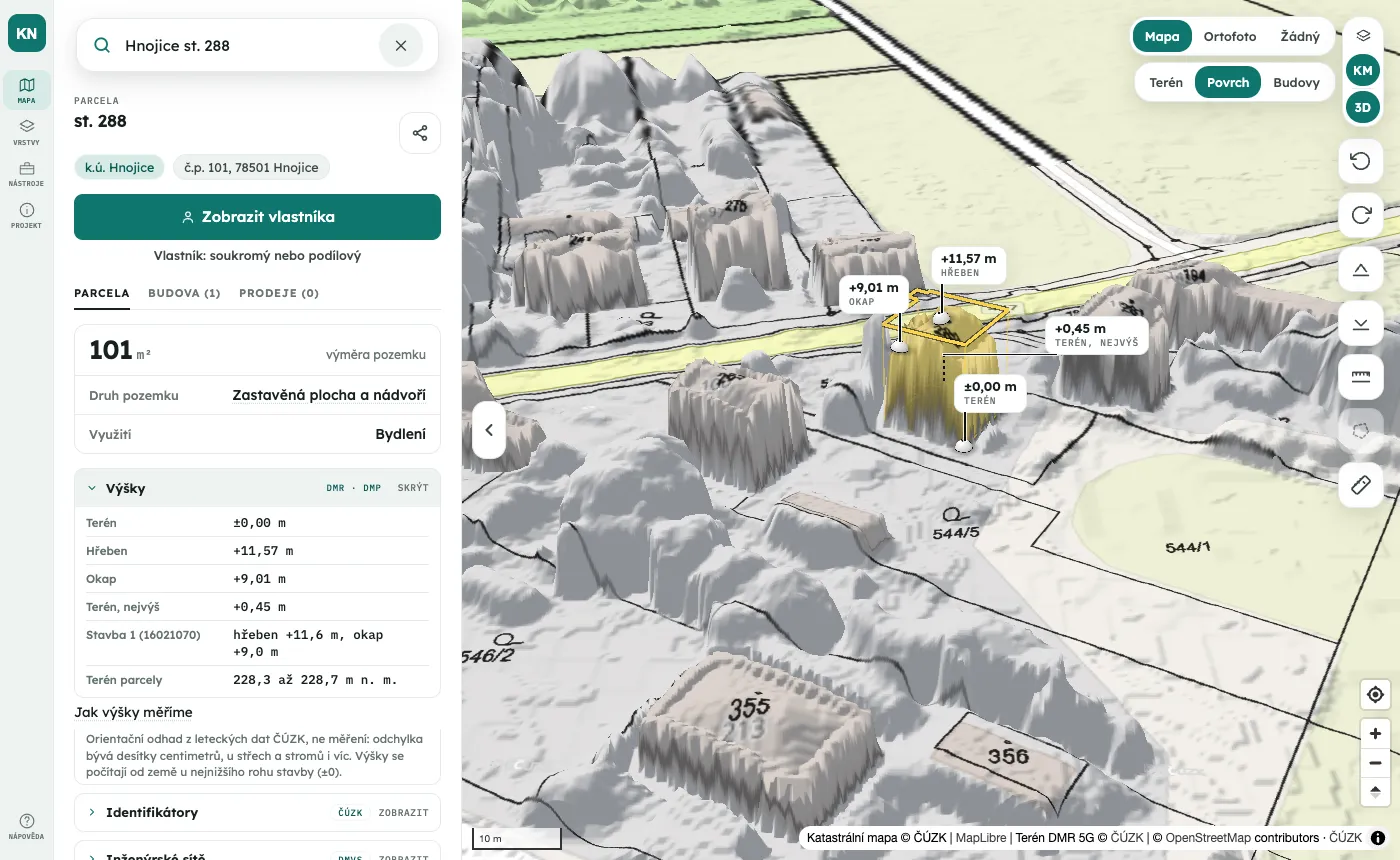1400x860 pixels.
Task: Click into the parcel search field
Action: (245, 46)
